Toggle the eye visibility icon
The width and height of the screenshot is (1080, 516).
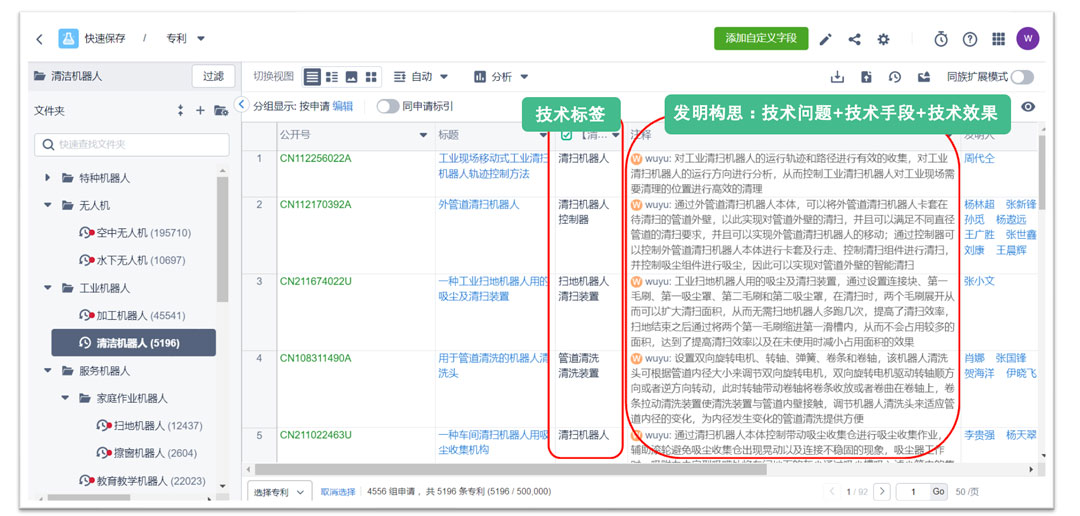point(1028,107)
